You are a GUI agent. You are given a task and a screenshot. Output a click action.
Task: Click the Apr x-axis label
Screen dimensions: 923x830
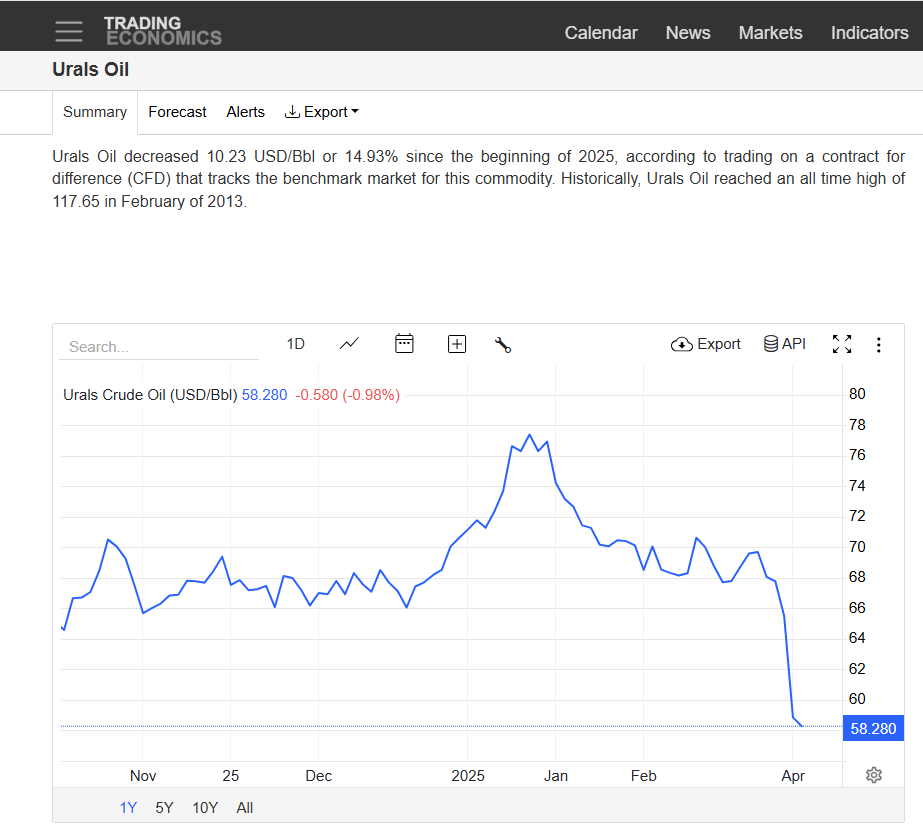[x=793, y=776]
